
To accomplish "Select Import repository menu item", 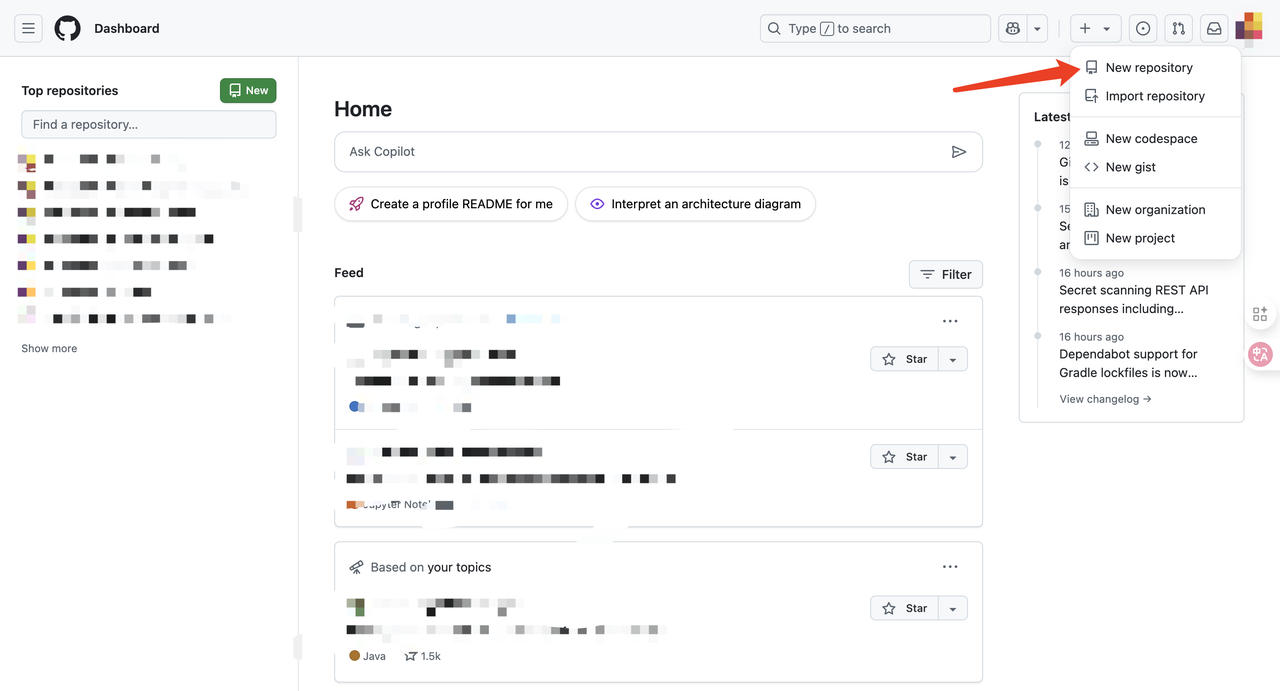I will [1154, 96].
